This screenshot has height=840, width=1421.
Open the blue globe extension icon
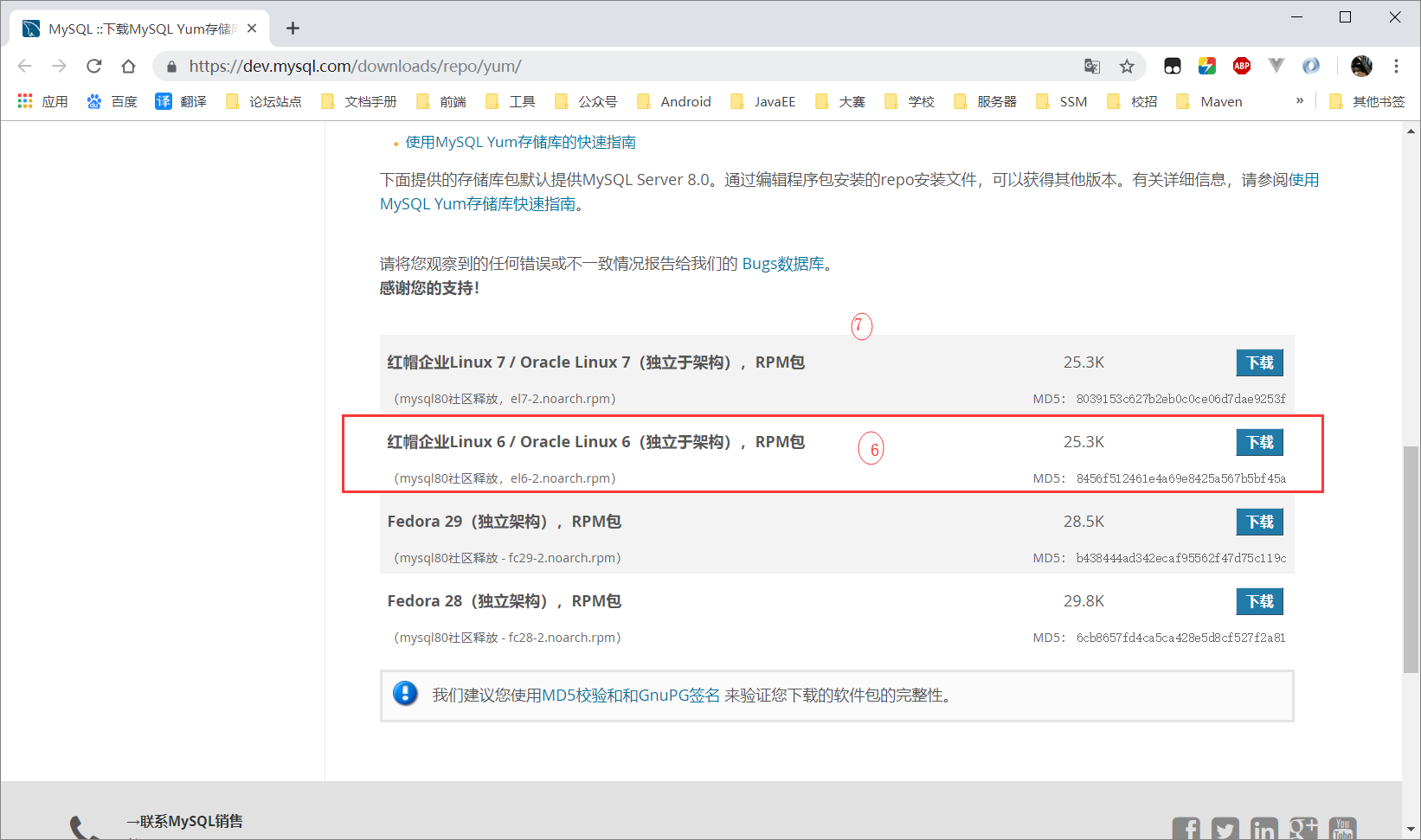pos(1311,66)
